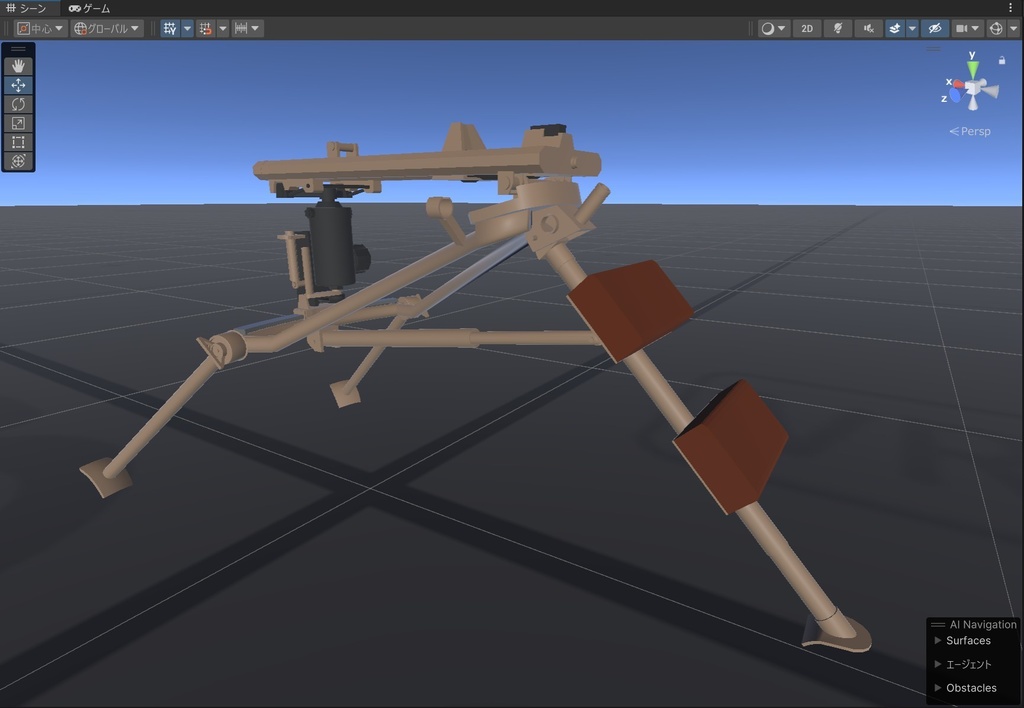Viewport: 1024px width, 708px height.
Task: Toggle scene lighting button
Action: point(838,28)
